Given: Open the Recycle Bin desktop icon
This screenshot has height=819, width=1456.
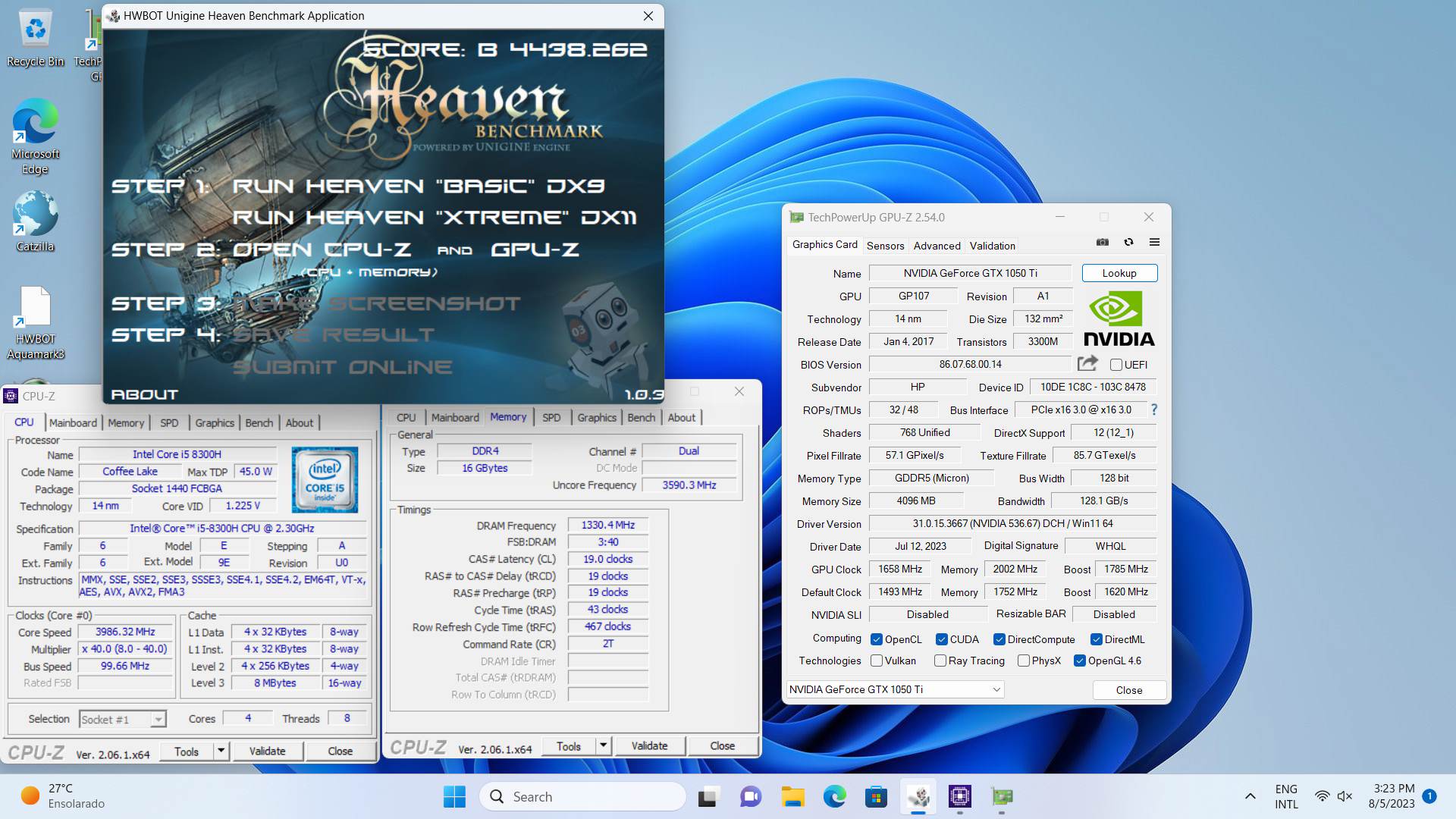Looking at the screenshot, I should [35, 38].
